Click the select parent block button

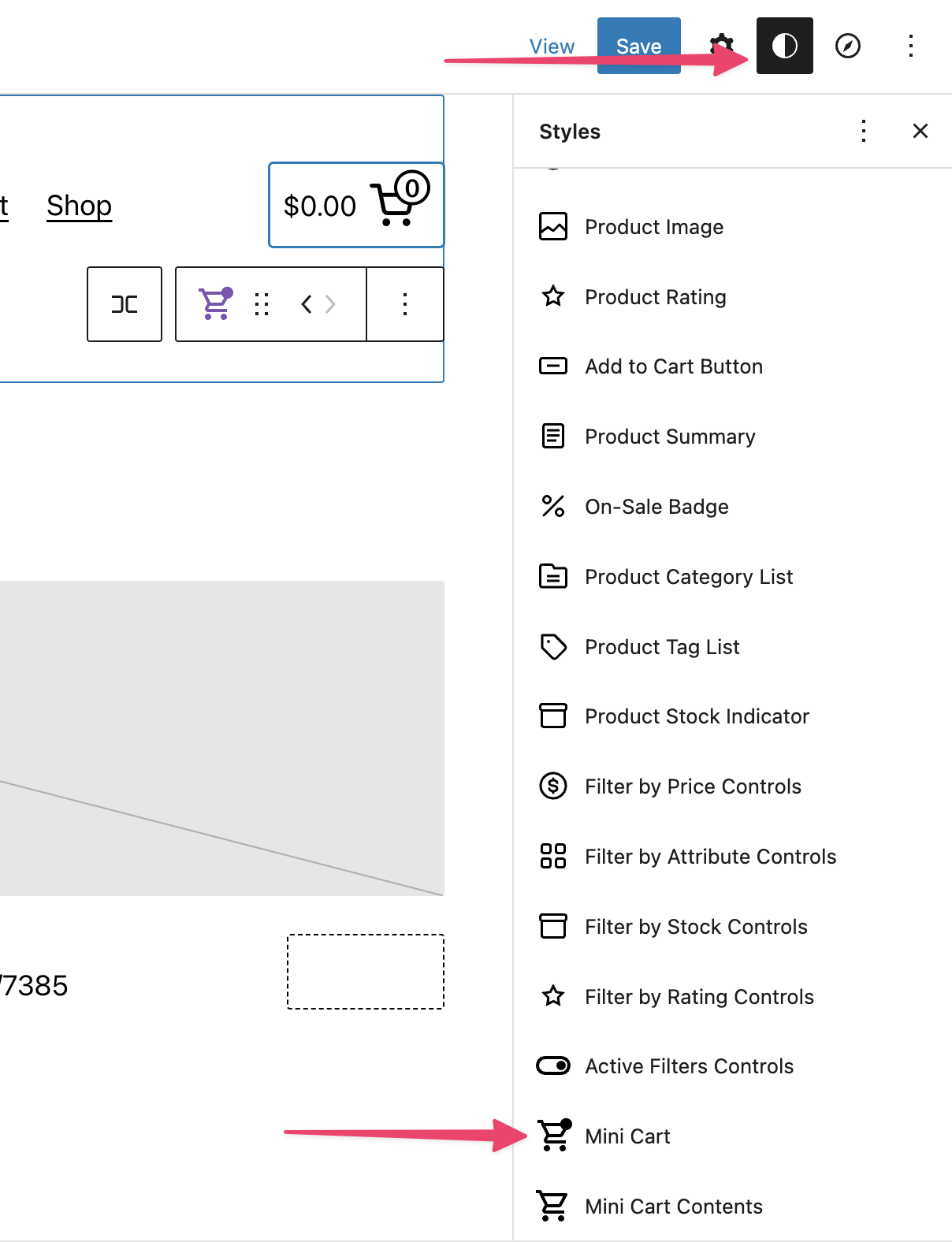(x=125, y=304)
